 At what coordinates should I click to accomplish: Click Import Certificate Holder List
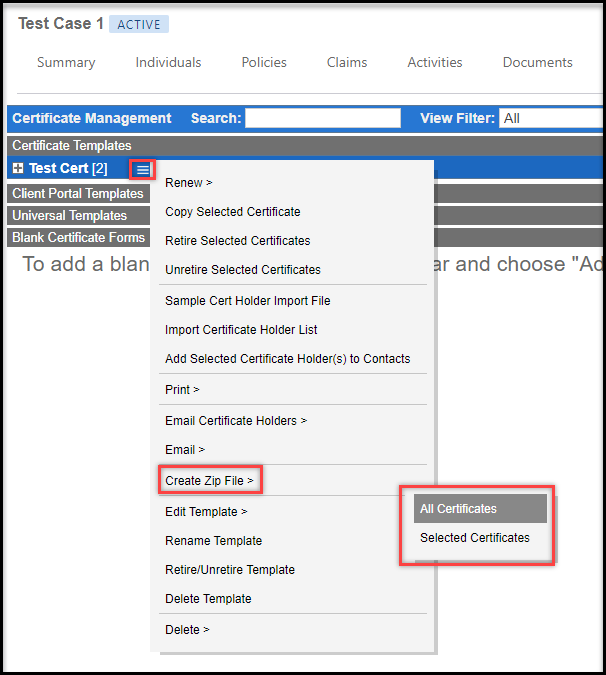(x=241, y=330)
